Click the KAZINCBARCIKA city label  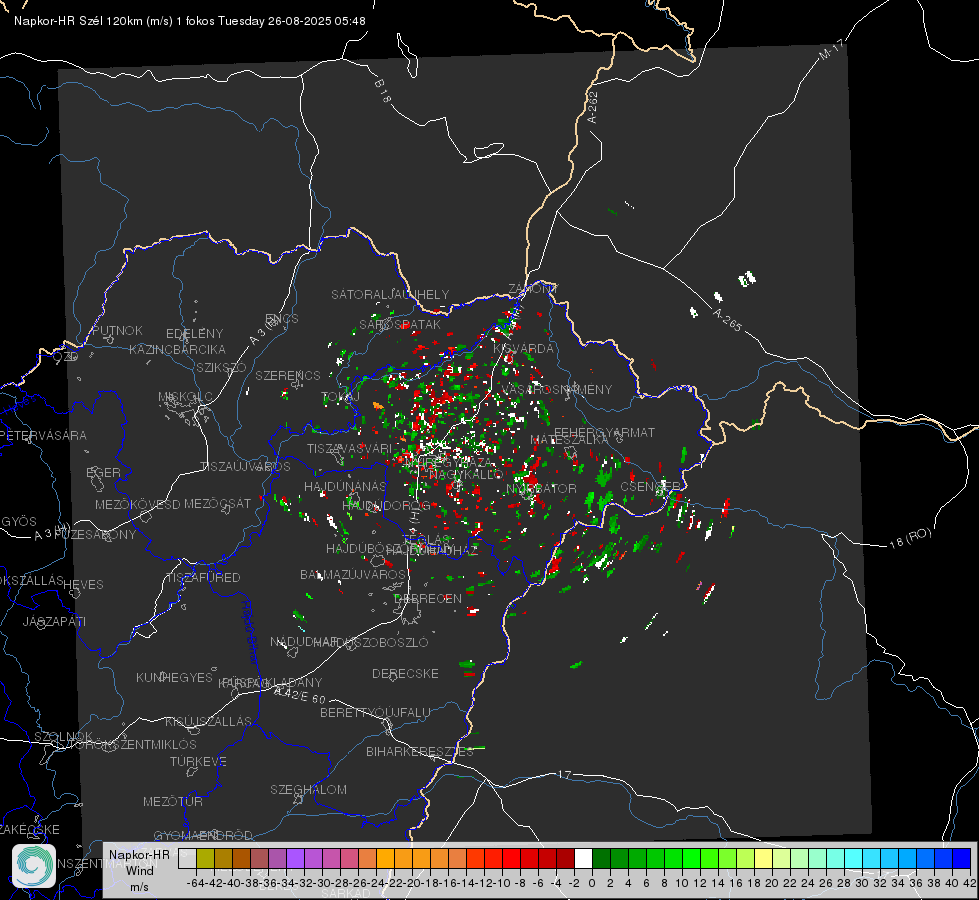177,349
